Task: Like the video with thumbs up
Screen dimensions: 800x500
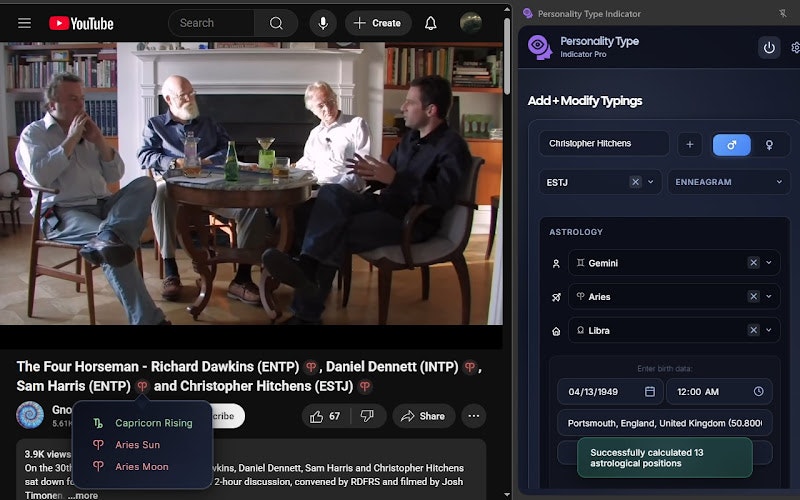Action: click(x=326, y=416)
